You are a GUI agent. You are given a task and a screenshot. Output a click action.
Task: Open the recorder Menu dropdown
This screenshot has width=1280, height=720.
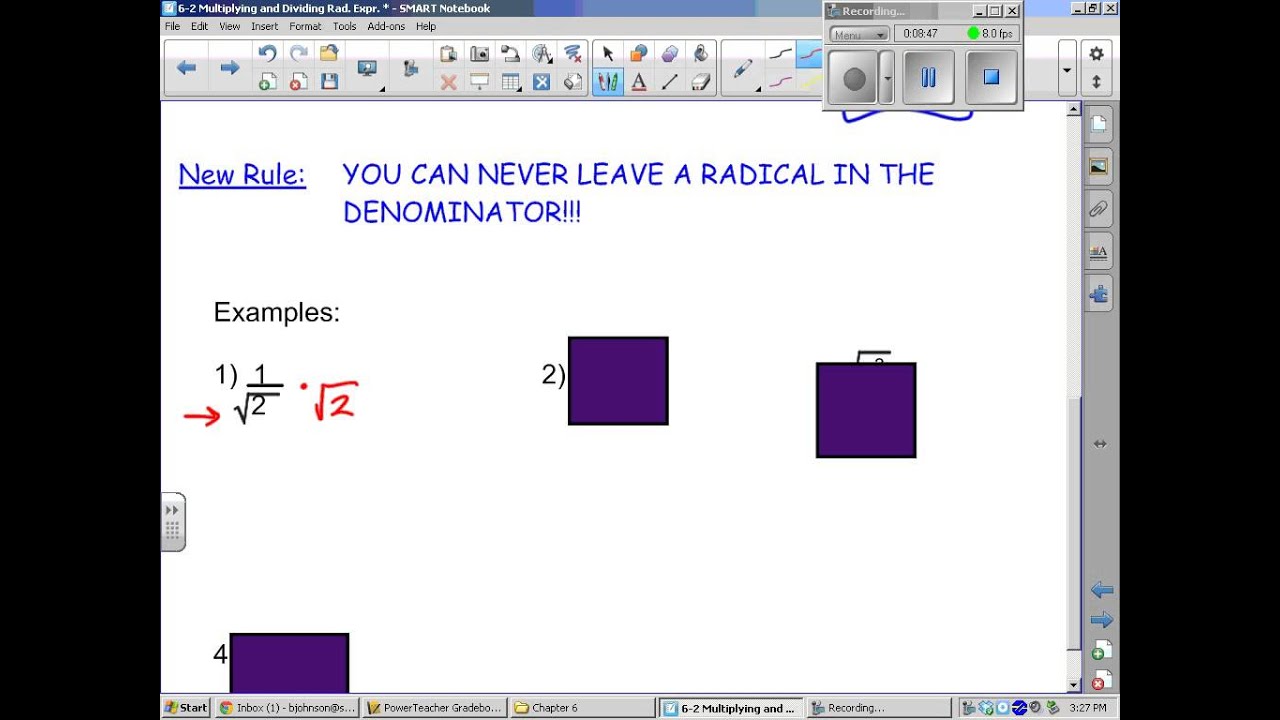tap(858, 34)
